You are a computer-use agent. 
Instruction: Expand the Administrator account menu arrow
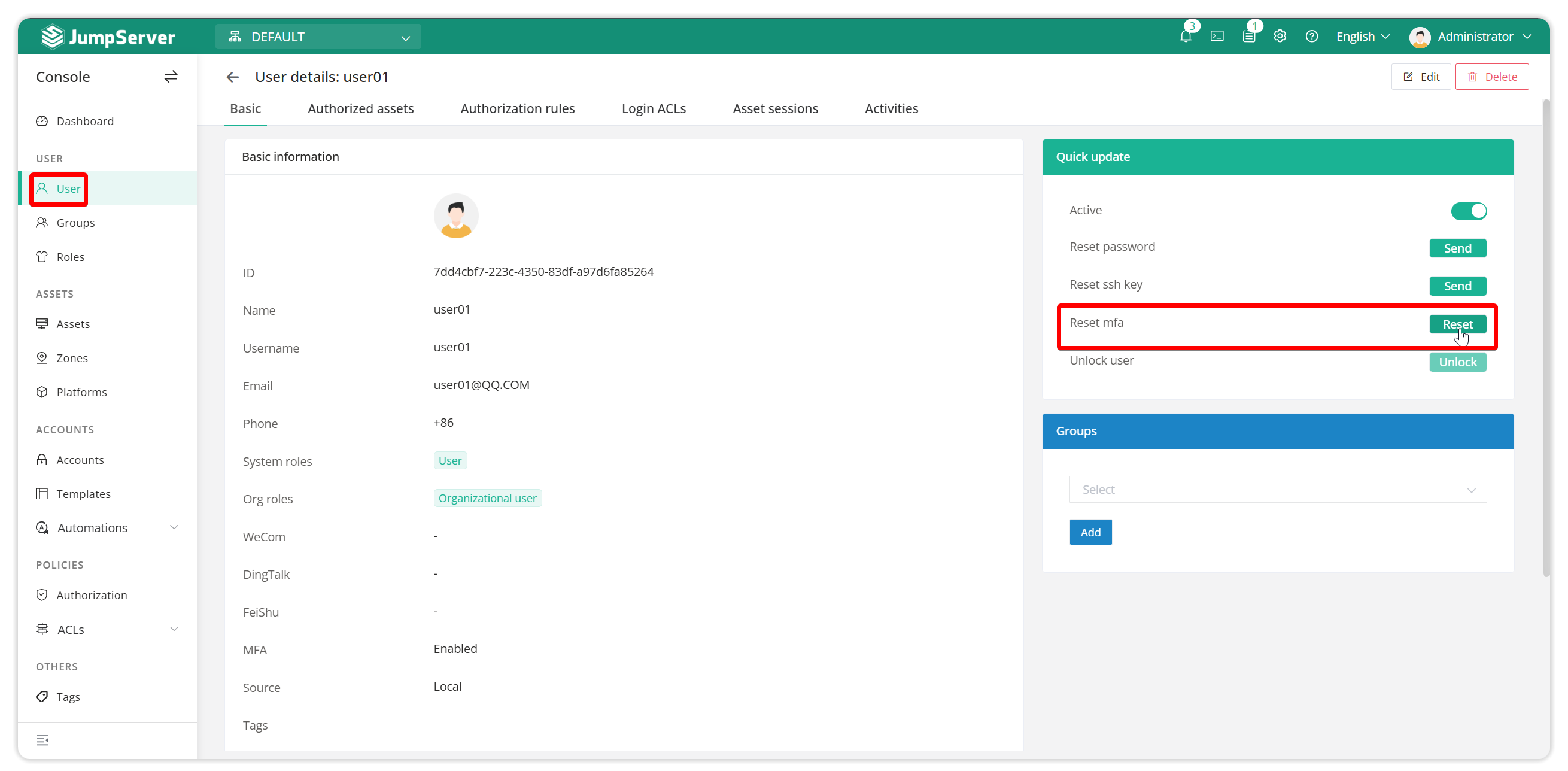(1527, 37)
